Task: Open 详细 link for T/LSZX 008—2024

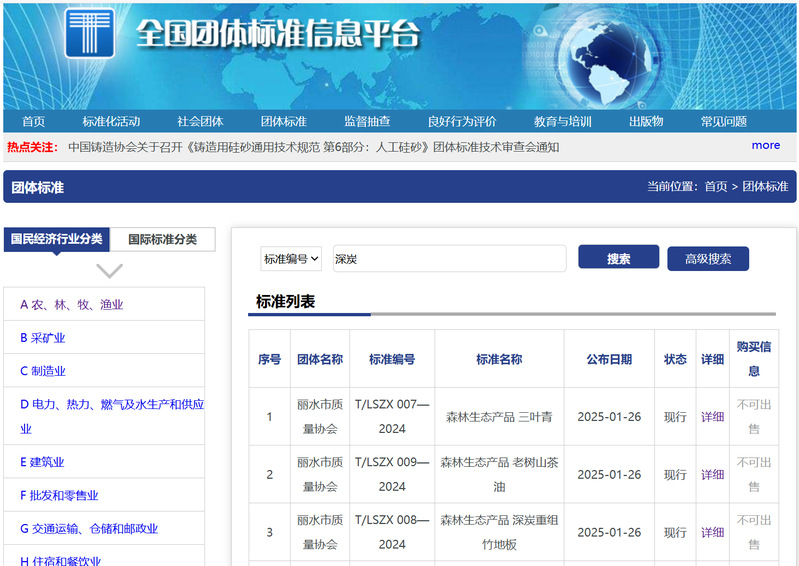Action: (712, 532)
